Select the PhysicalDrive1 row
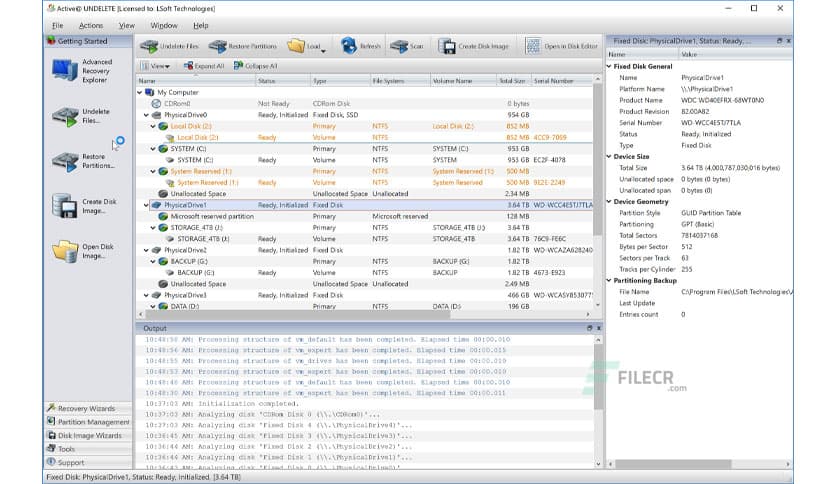The image size is (836, 484). (186, 204)
